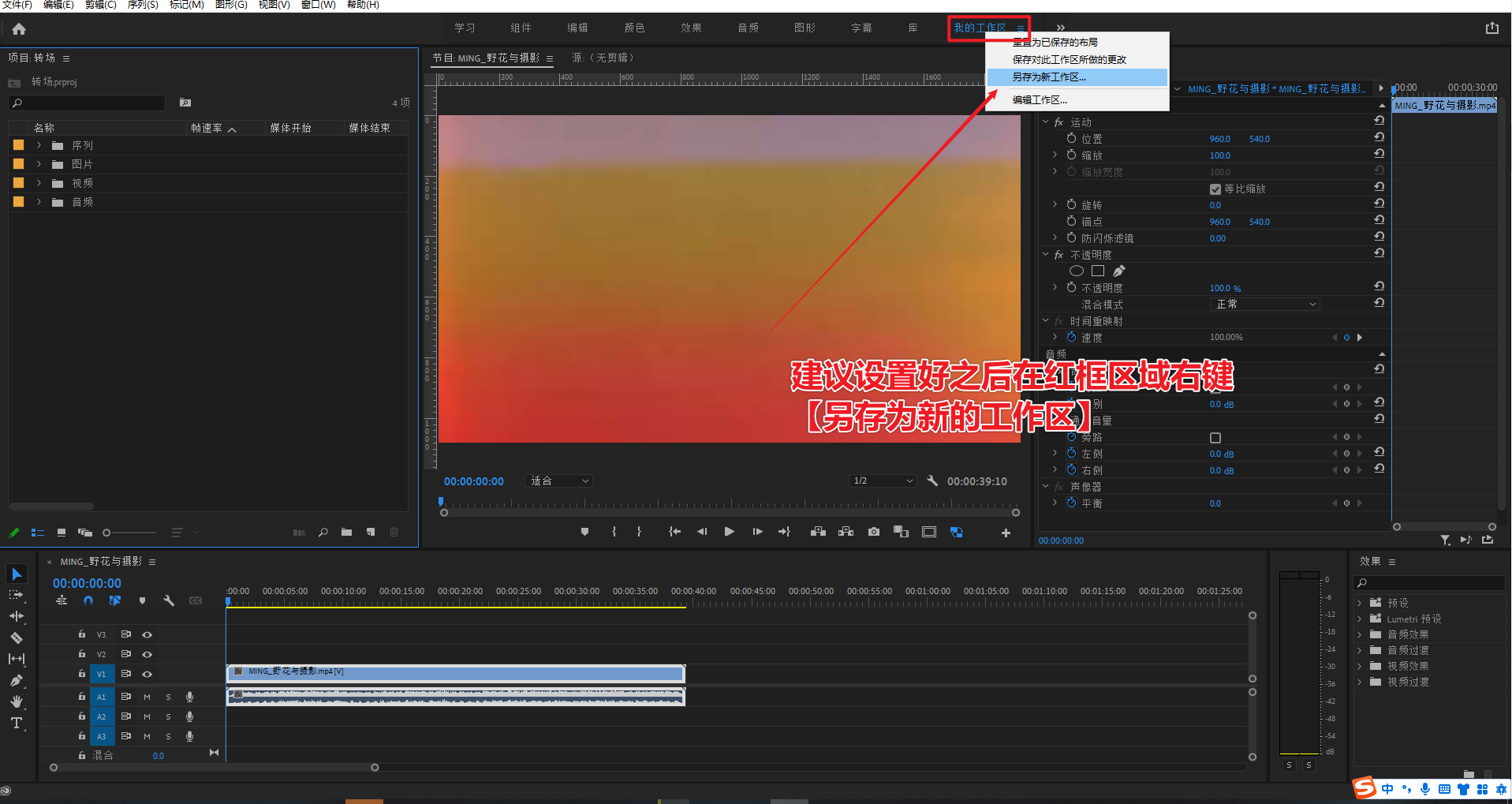The height and width of the screenshot is (804, 1512).
Task: Click Go to In point button
Action: [x=674, y=532]
